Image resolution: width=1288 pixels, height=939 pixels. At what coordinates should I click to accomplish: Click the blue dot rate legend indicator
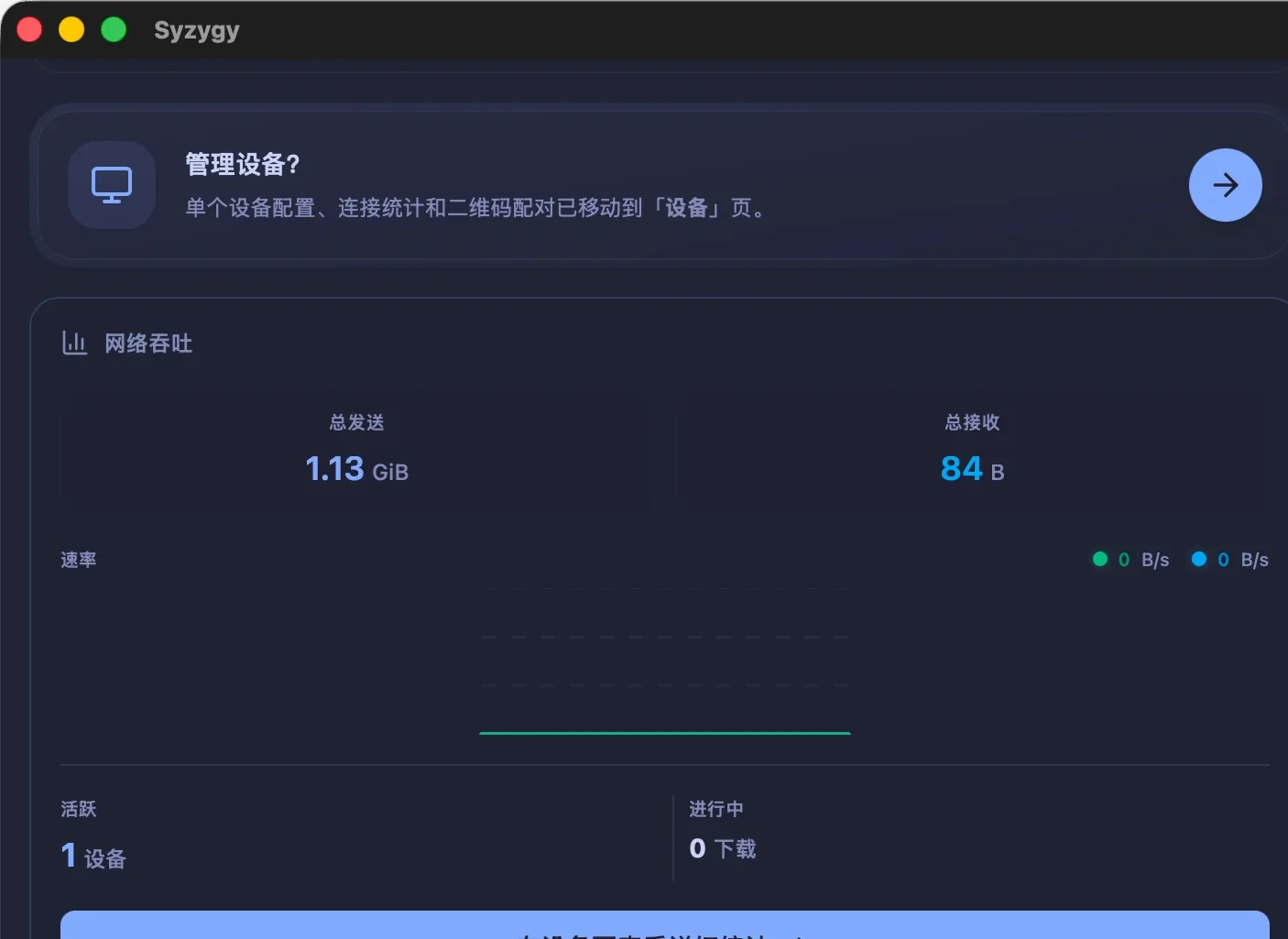1199,559
